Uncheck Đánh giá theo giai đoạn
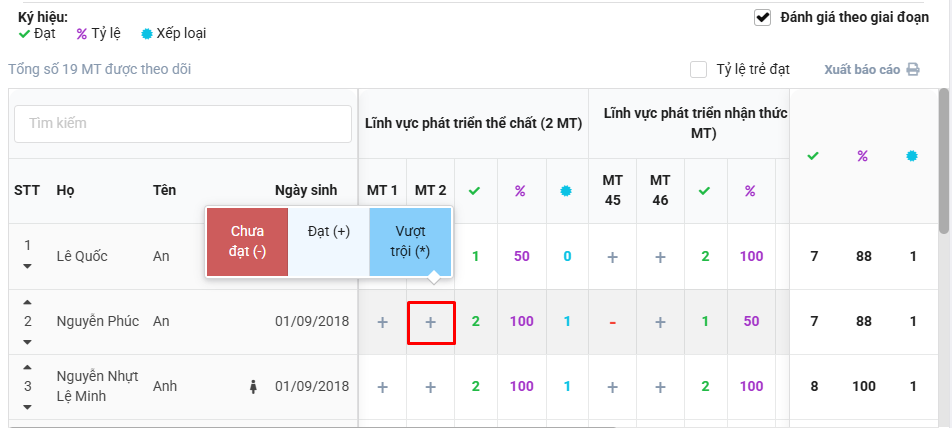 click(x=763, y=17)
